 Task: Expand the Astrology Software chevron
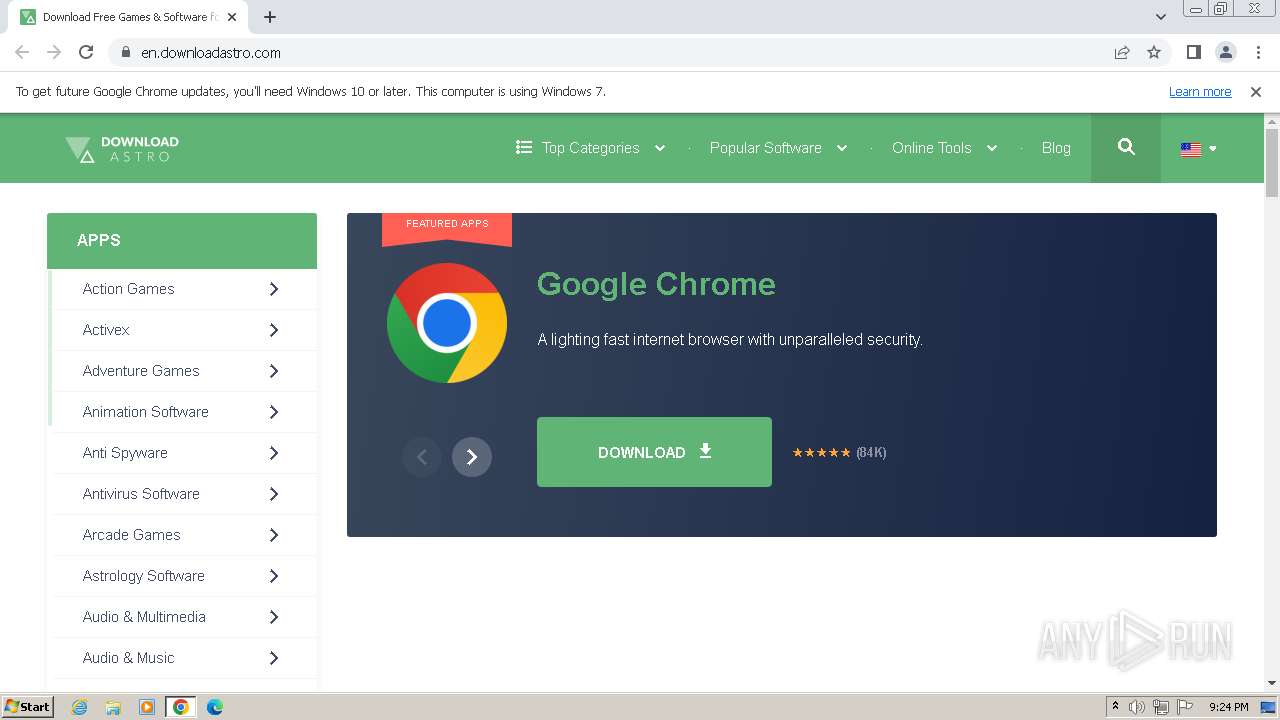(274, 576)
